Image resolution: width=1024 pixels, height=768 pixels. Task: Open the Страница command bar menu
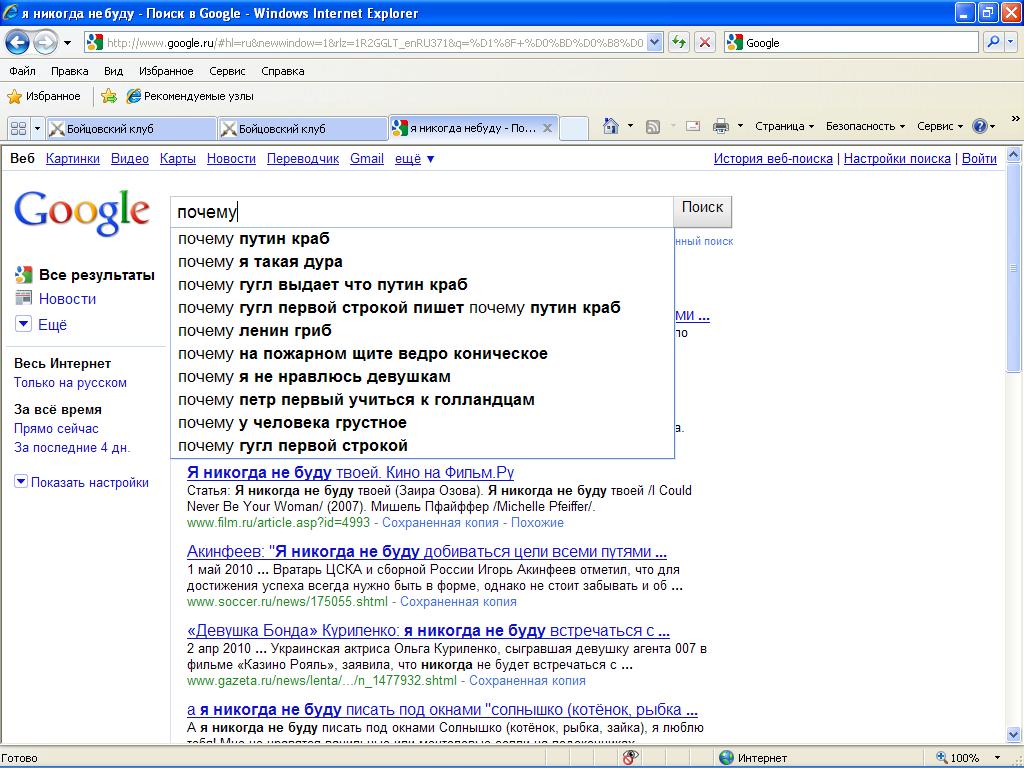pos(784,126)
